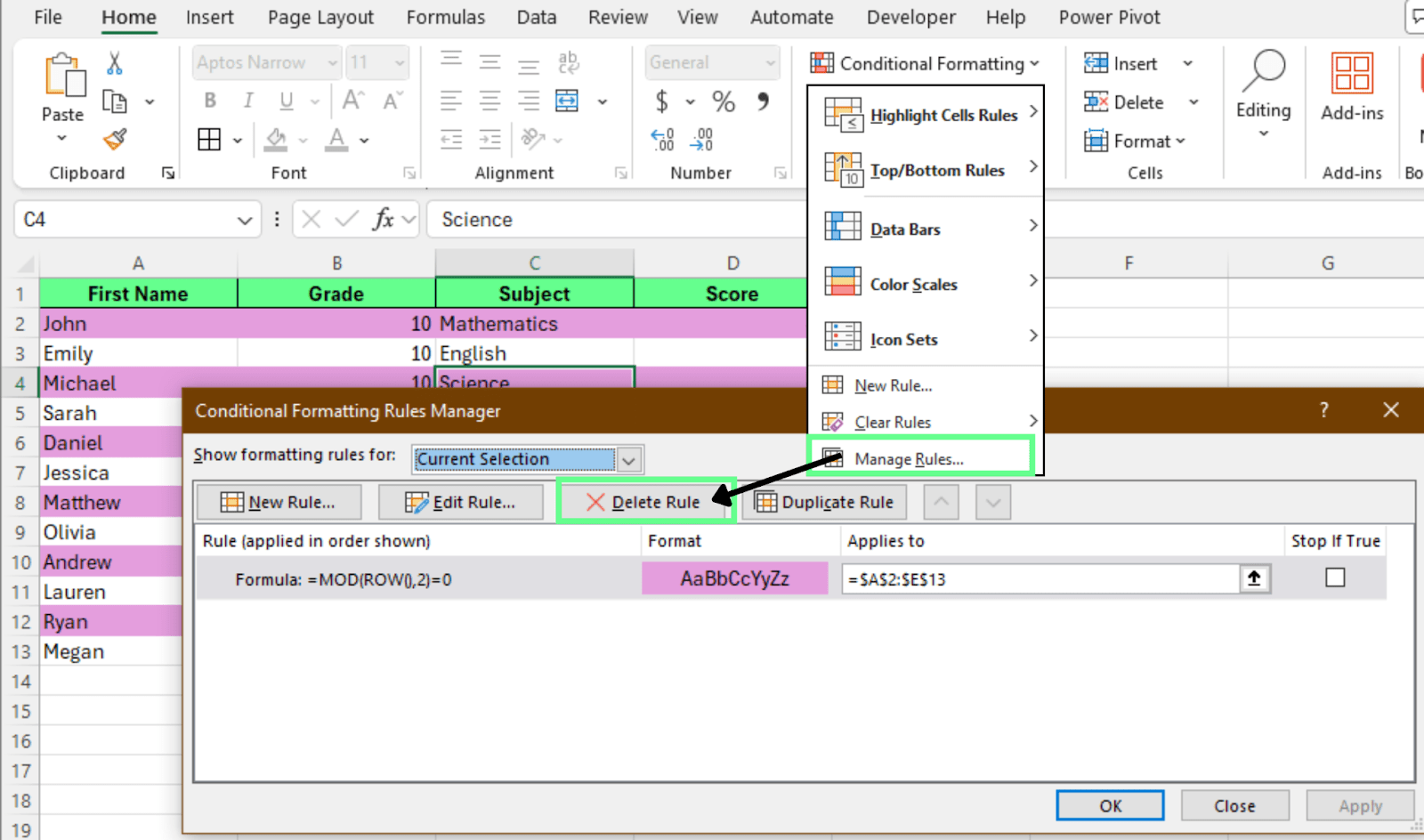Apply Comma Style format
The image size is (1424, 840).
[763, 101]
